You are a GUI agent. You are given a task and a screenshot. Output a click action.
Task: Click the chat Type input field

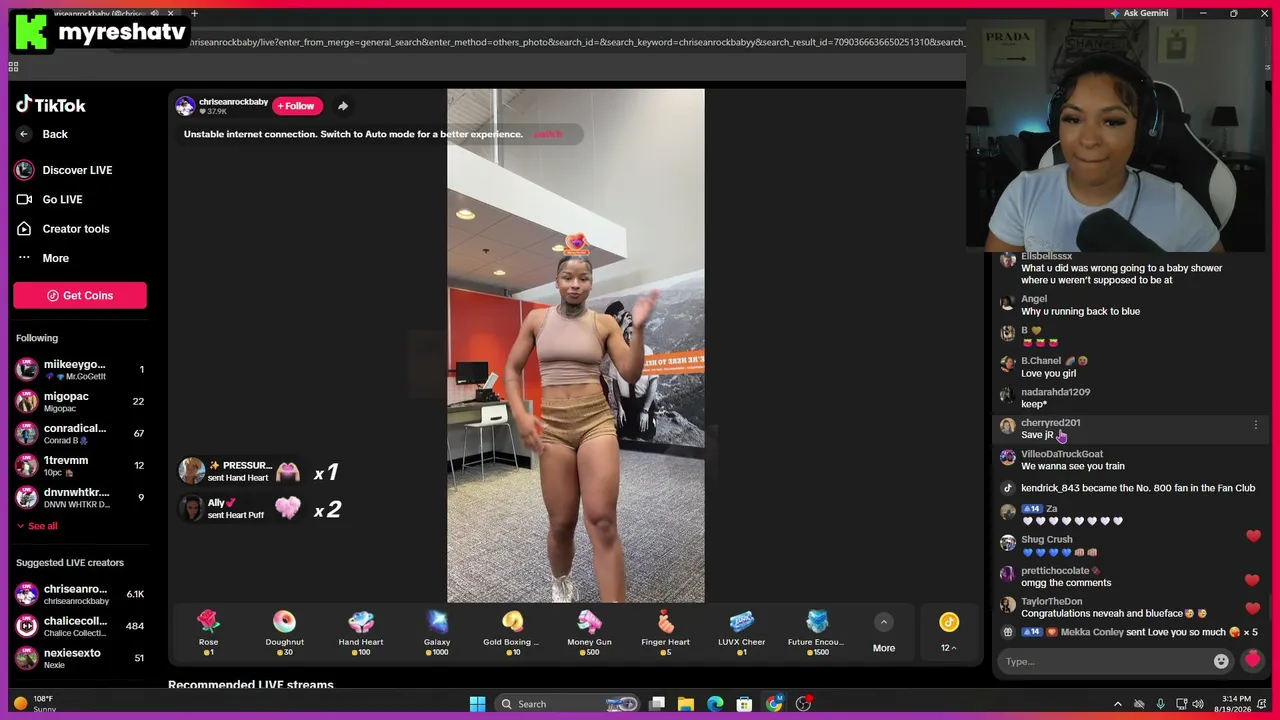coord(1106,661)
